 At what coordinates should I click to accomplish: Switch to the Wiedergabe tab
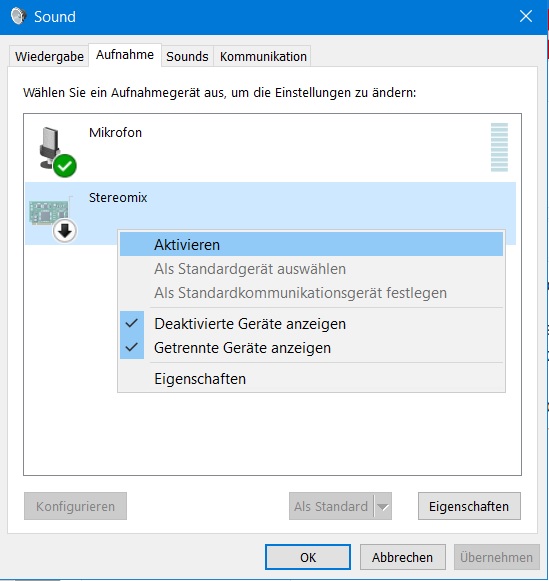(49, 57)
